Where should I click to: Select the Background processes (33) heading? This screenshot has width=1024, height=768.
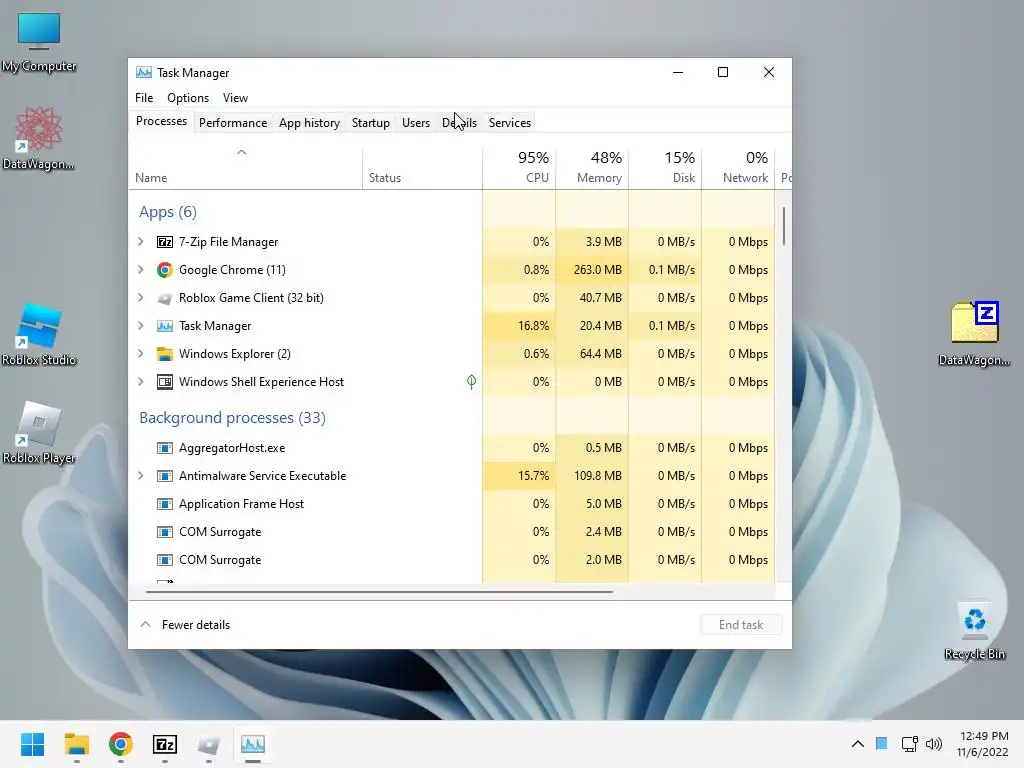click(232, 418)
